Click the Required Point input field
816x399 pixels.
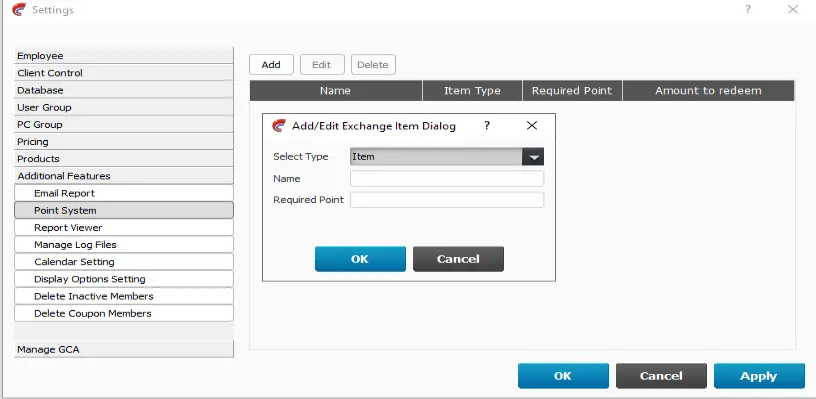coord(447,200)
